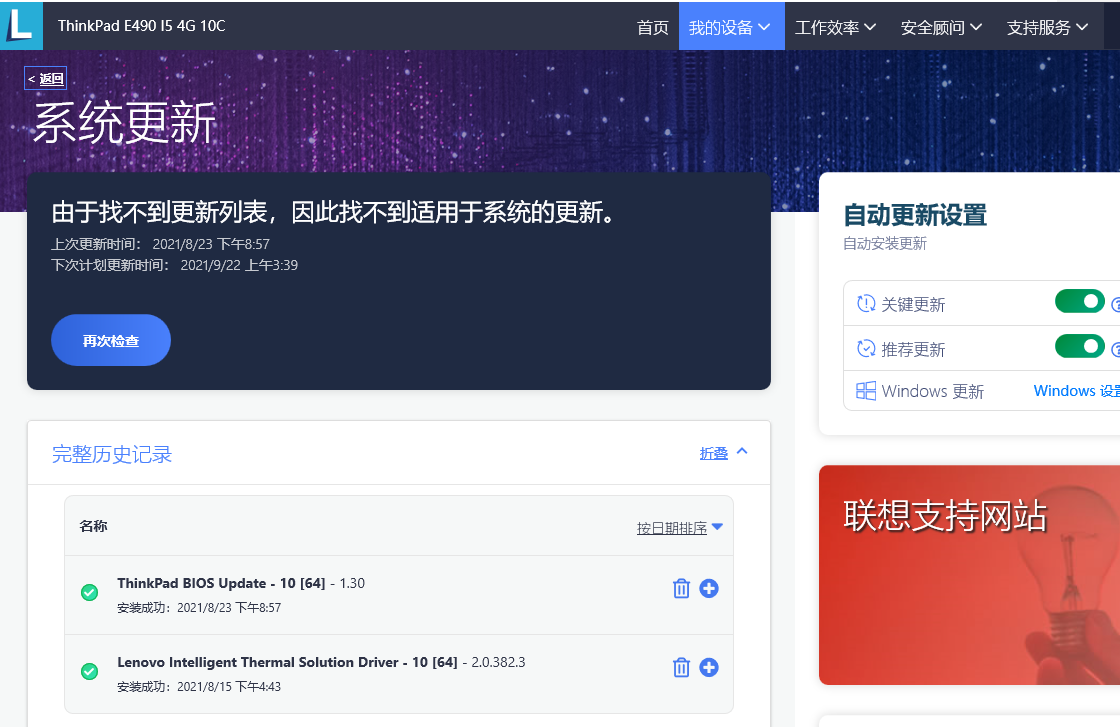This screenshot has width=1120, height=727.
Task: Toggle the 关键更新 switch off
Action: pos(1079,301)
